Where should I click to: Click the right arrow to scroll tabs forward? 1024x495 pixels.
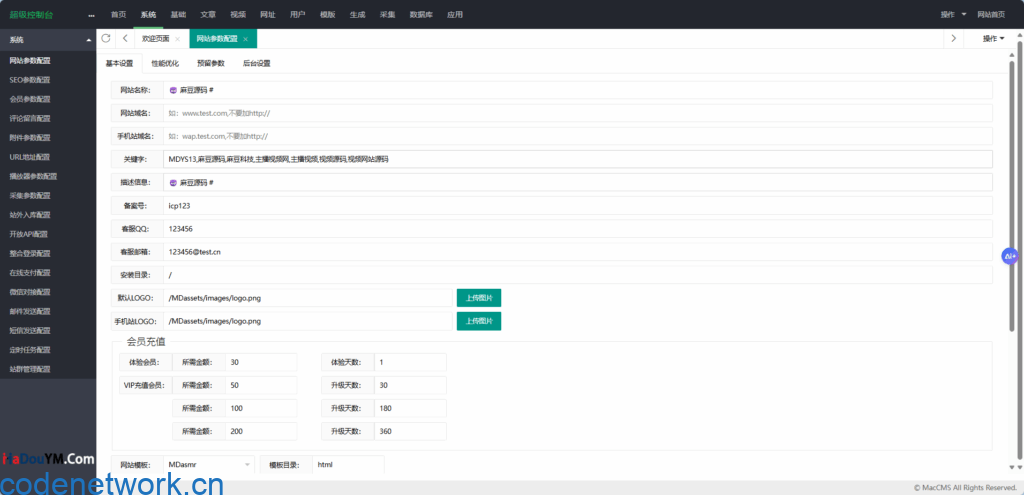pyautogui.click(x=953, y=39)
